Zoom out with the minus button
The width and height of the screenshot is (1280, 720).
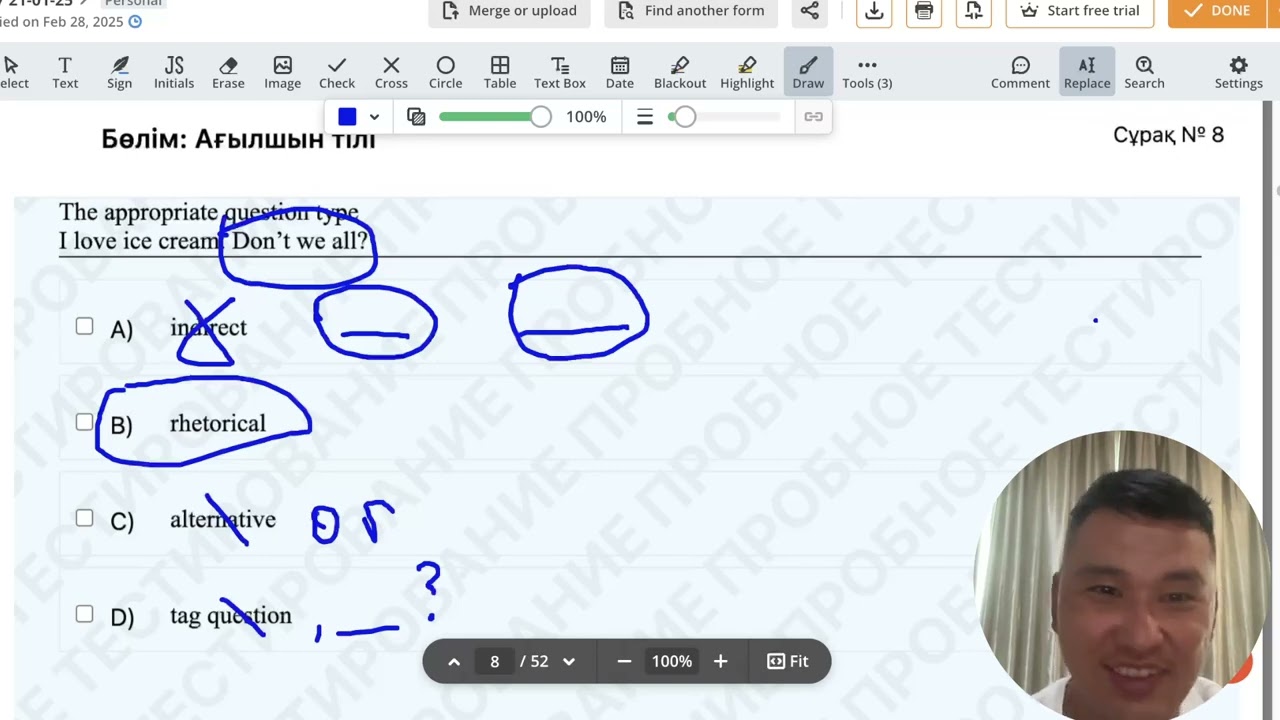pyautogui.click(x=624, y=661)
